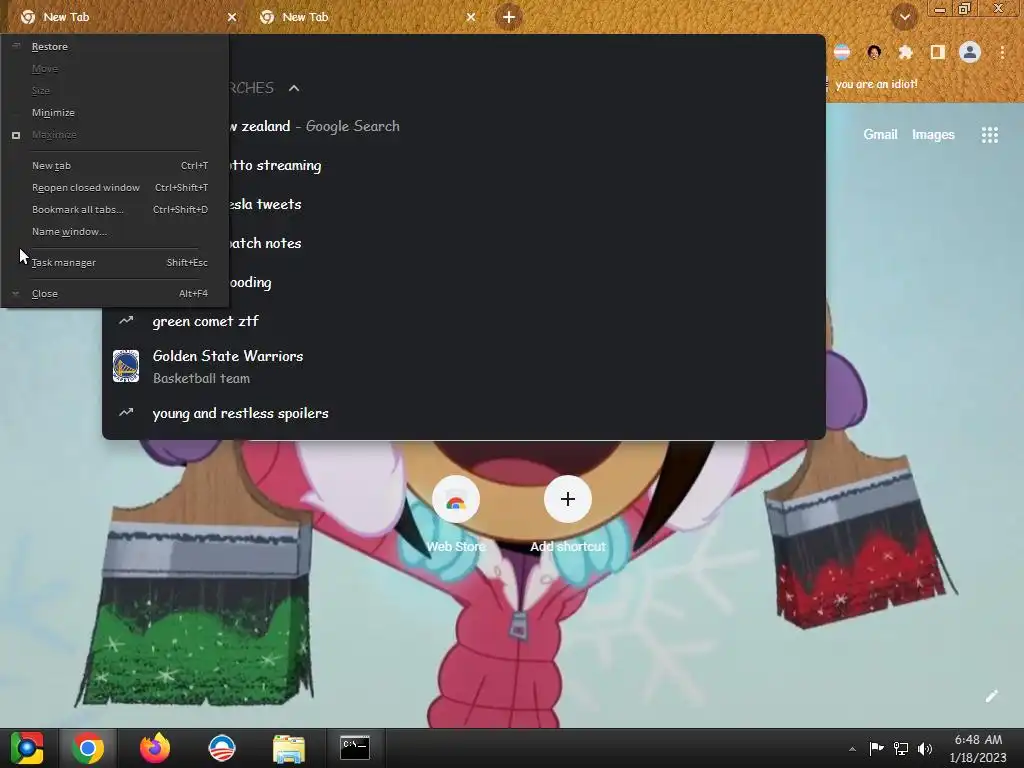Open the Web Store shortcut
The width and height of the screenshot is (1024, 768).
click(x=456, y=515)
